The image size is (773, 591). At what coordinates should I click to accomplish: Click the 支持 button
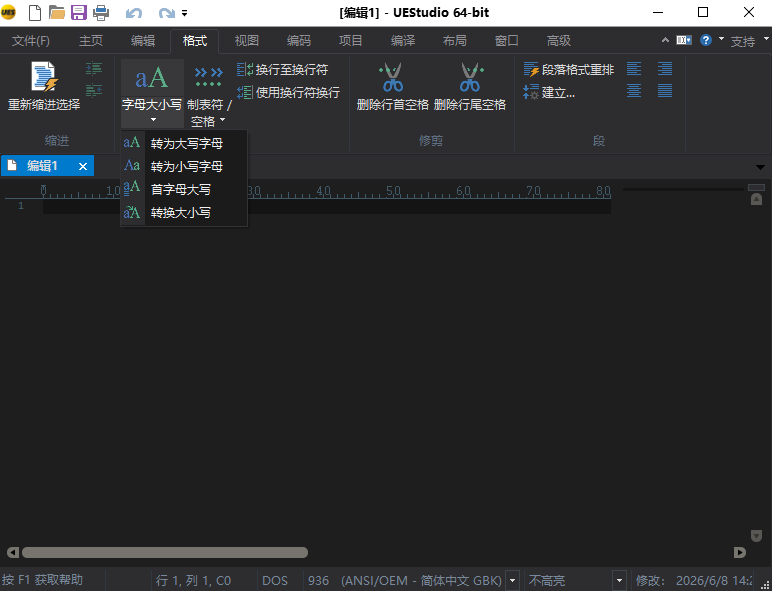(x=742, y=41)
